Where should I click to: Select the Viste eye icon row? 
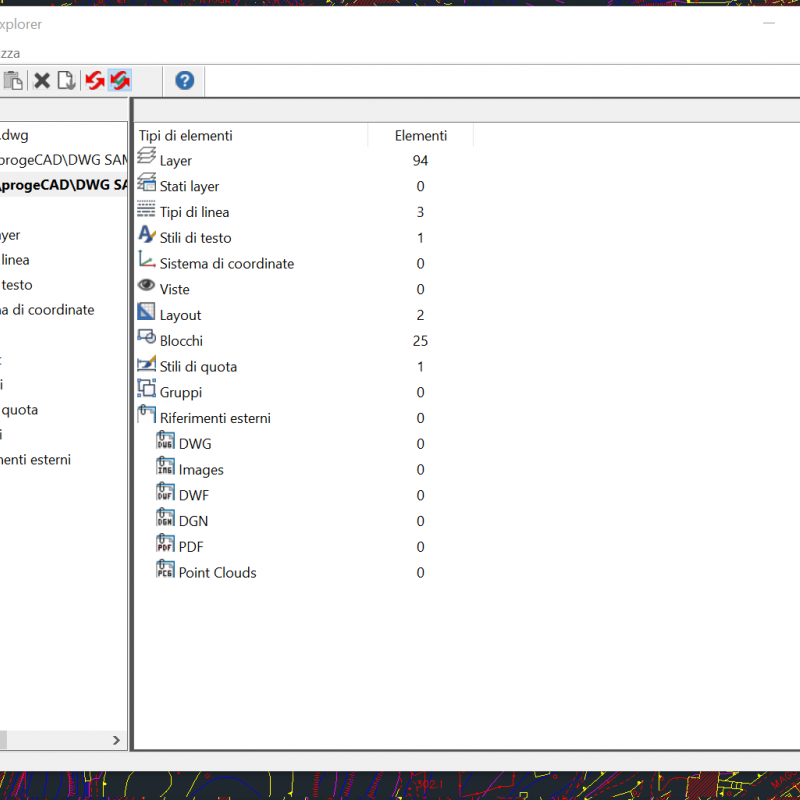pyautogui.click(x=174, y=289)
